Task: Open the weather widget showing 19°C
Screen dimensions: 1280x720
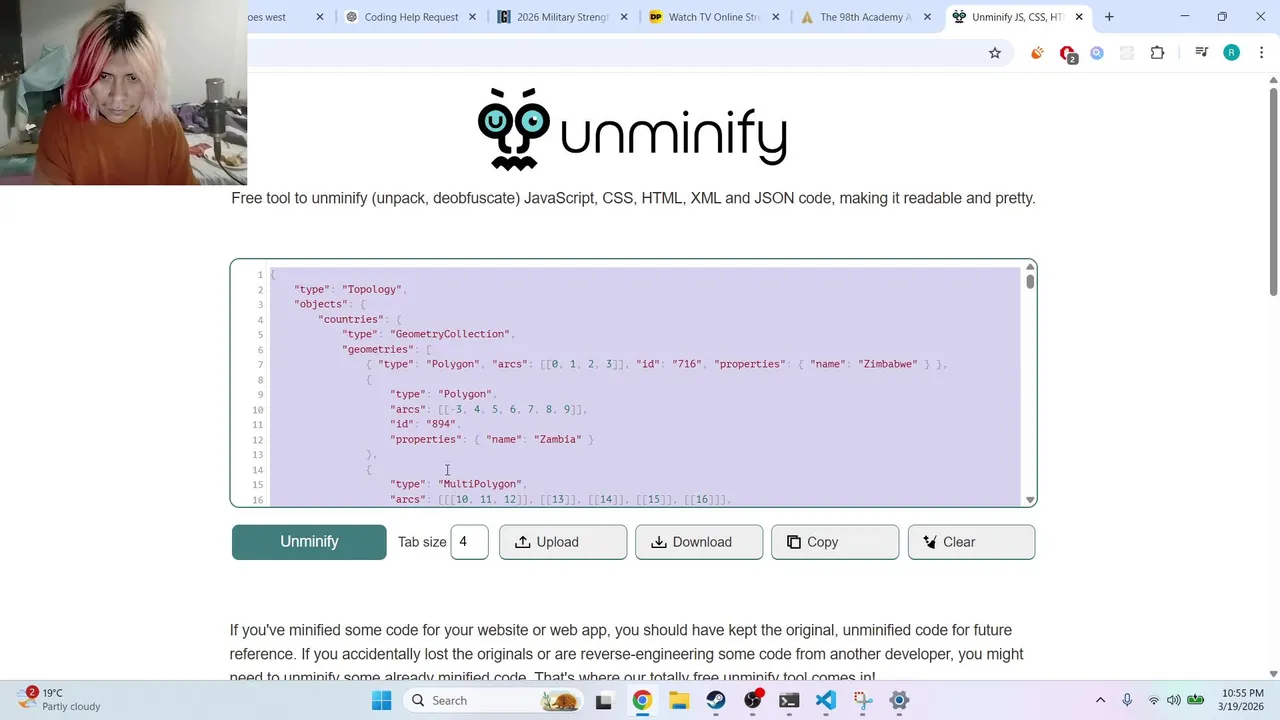Action: (60, 700)
